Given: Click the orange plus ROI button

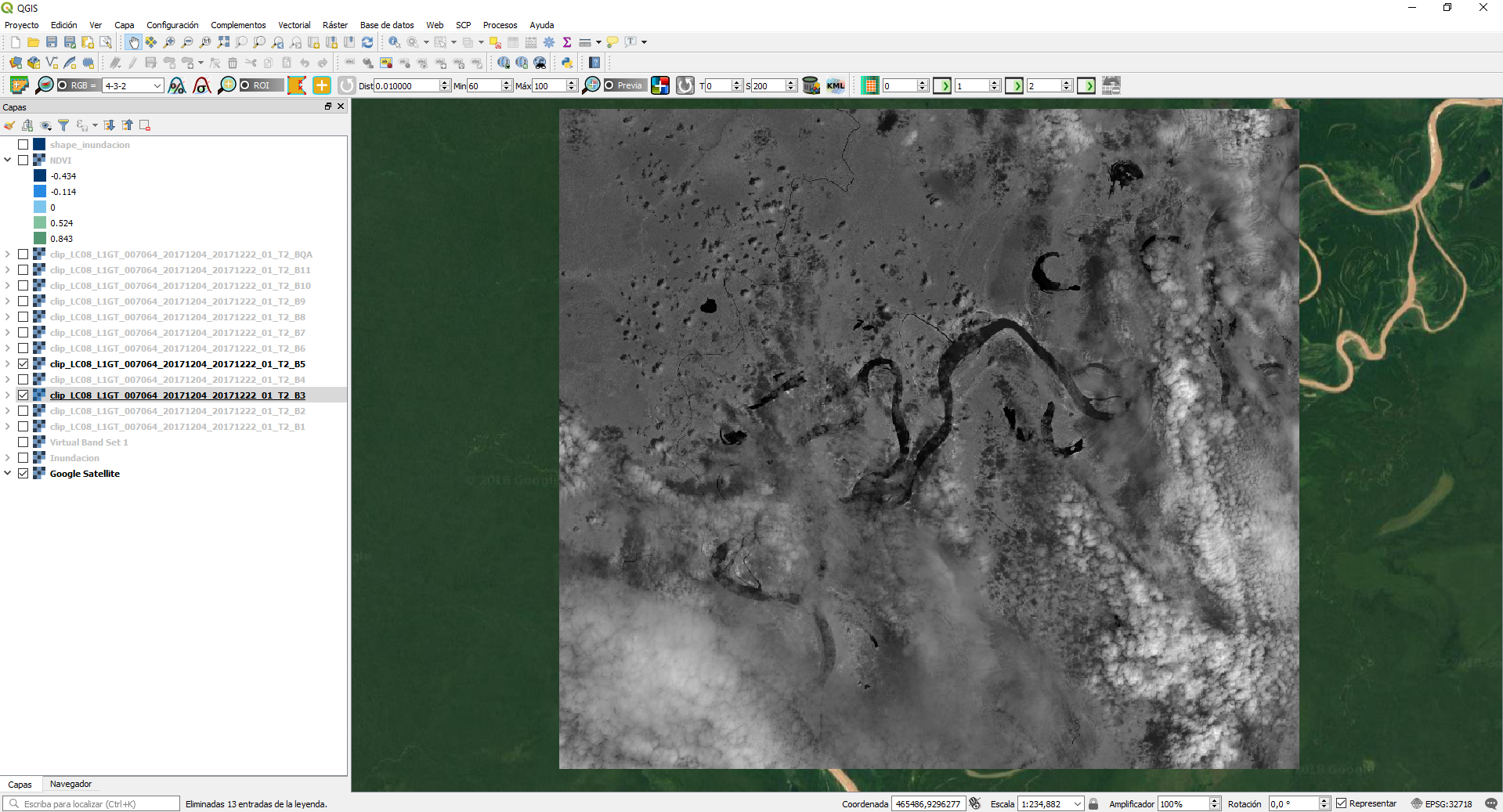Looking at the screenshot, I should pos(322,85).
